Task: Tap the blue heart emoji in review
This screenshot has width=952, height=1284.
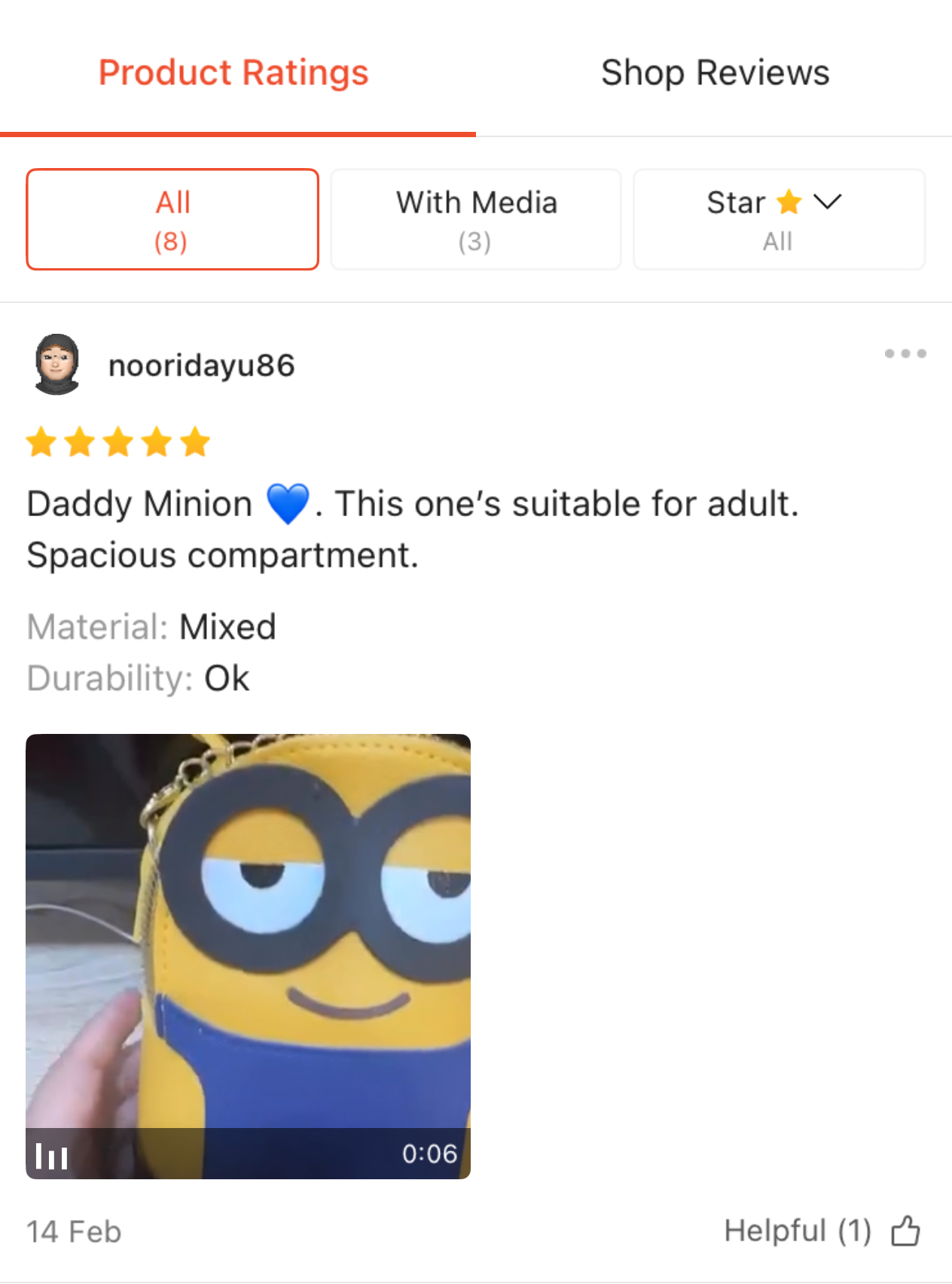Action: [x=288, y=503]
